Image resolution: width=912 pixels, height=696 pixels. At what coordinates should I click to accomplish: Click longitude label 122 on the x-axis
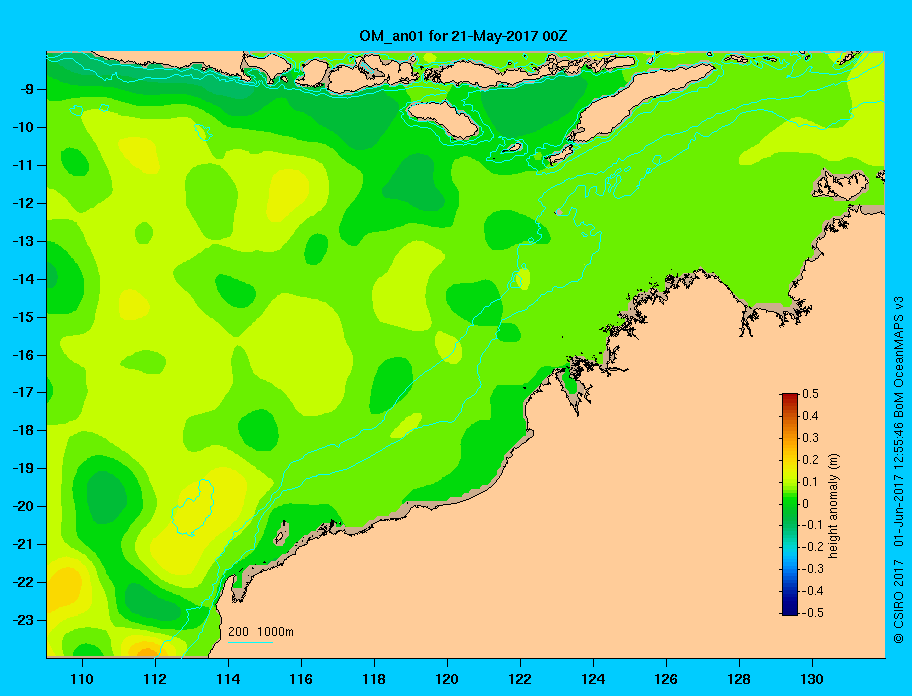pyautogui.click(x=520, y=679)
